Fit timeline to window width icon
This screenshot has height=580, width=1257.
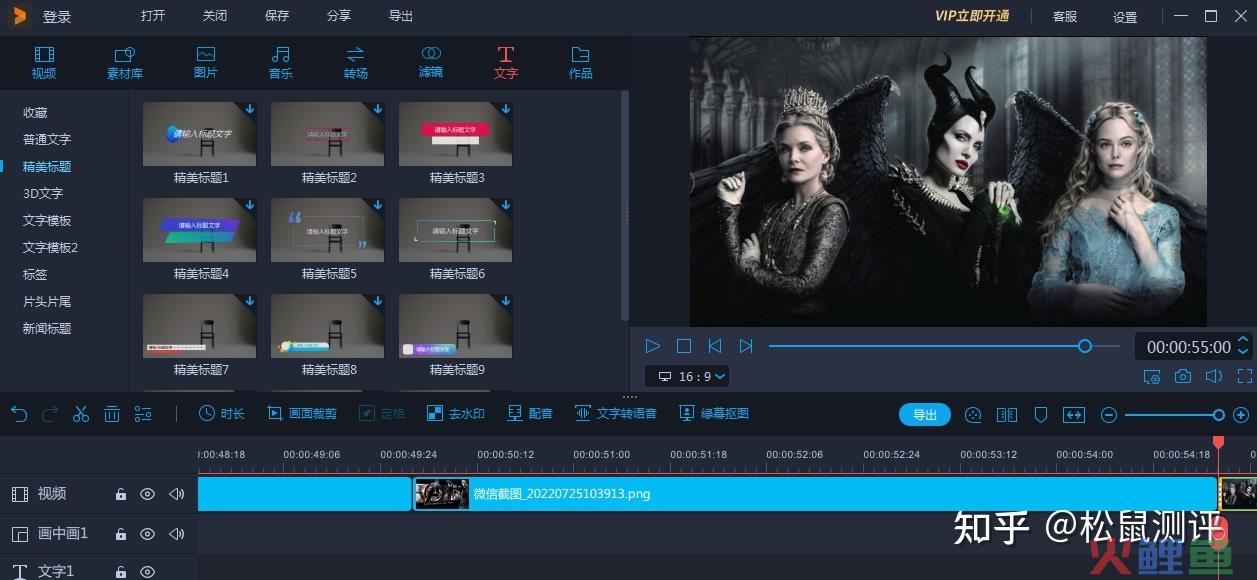pos(1073,415)
